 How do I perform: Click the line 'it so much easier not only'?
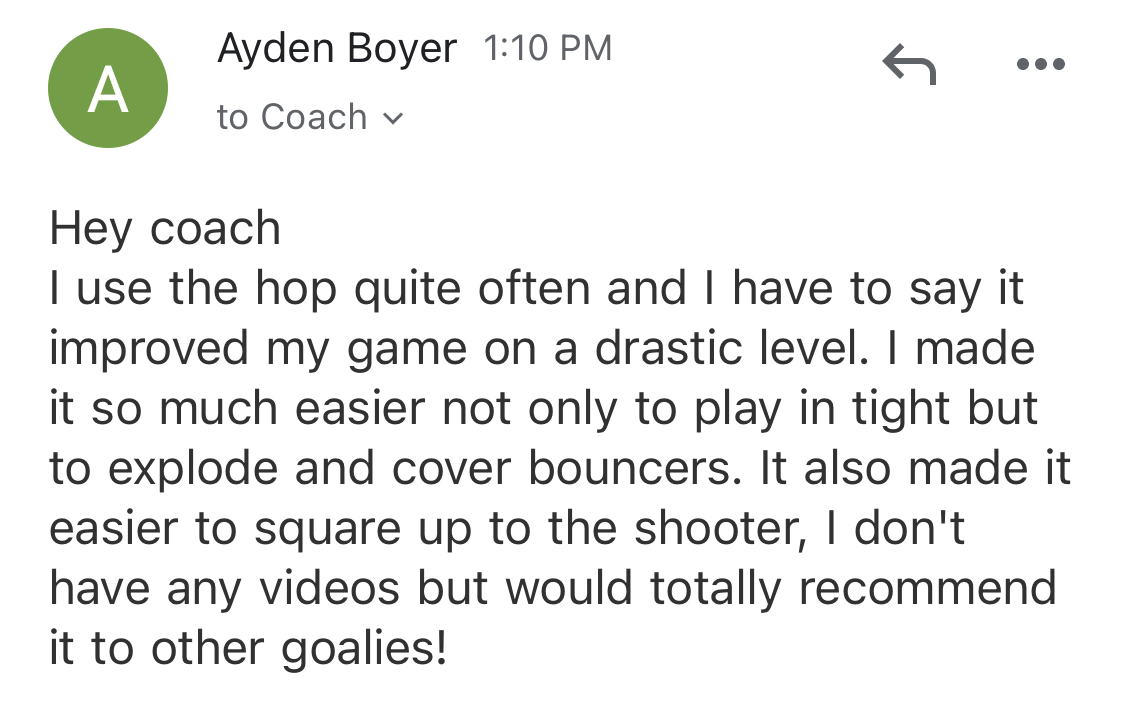(543, 408)
